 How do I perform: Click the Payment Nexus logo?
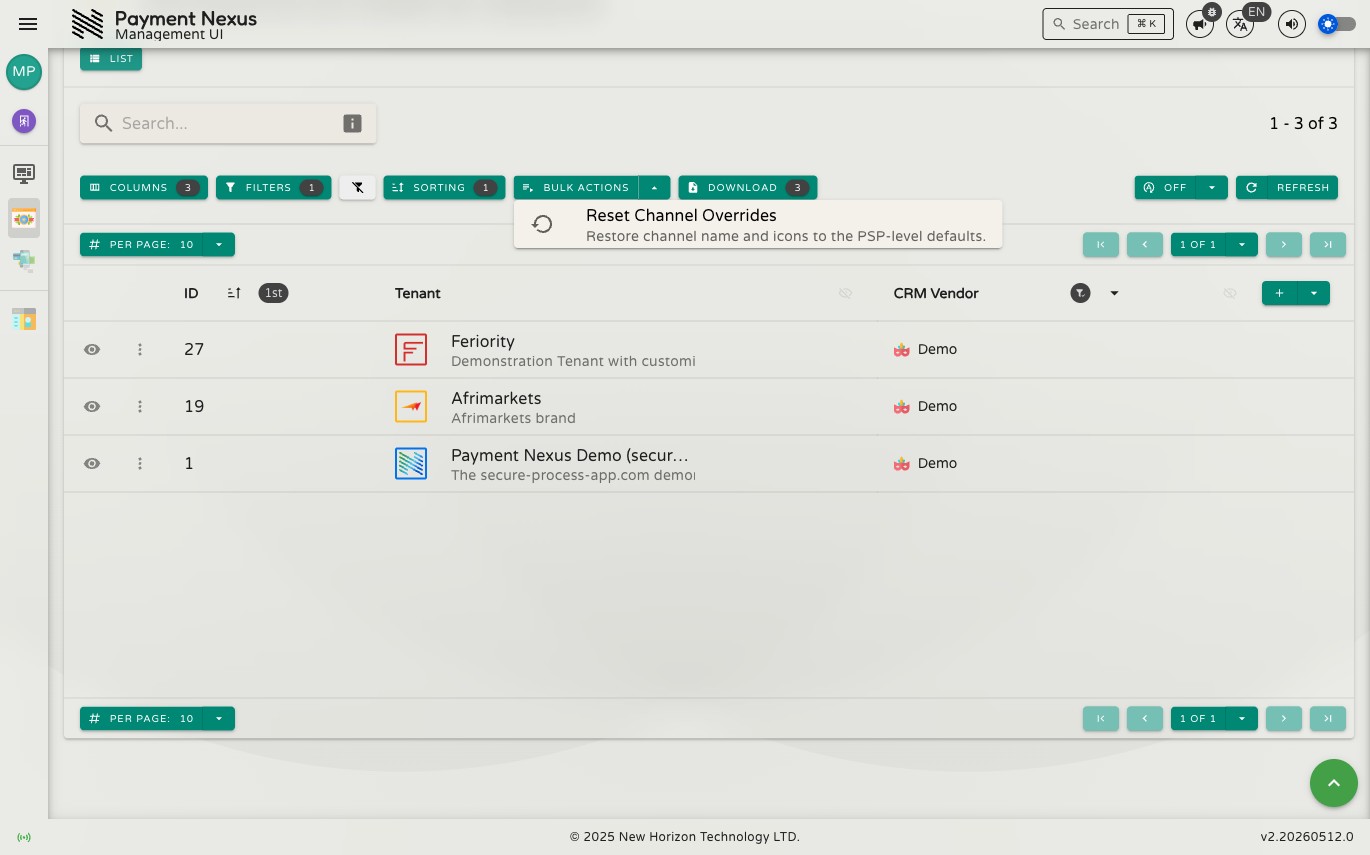click(x=88, y=24)
